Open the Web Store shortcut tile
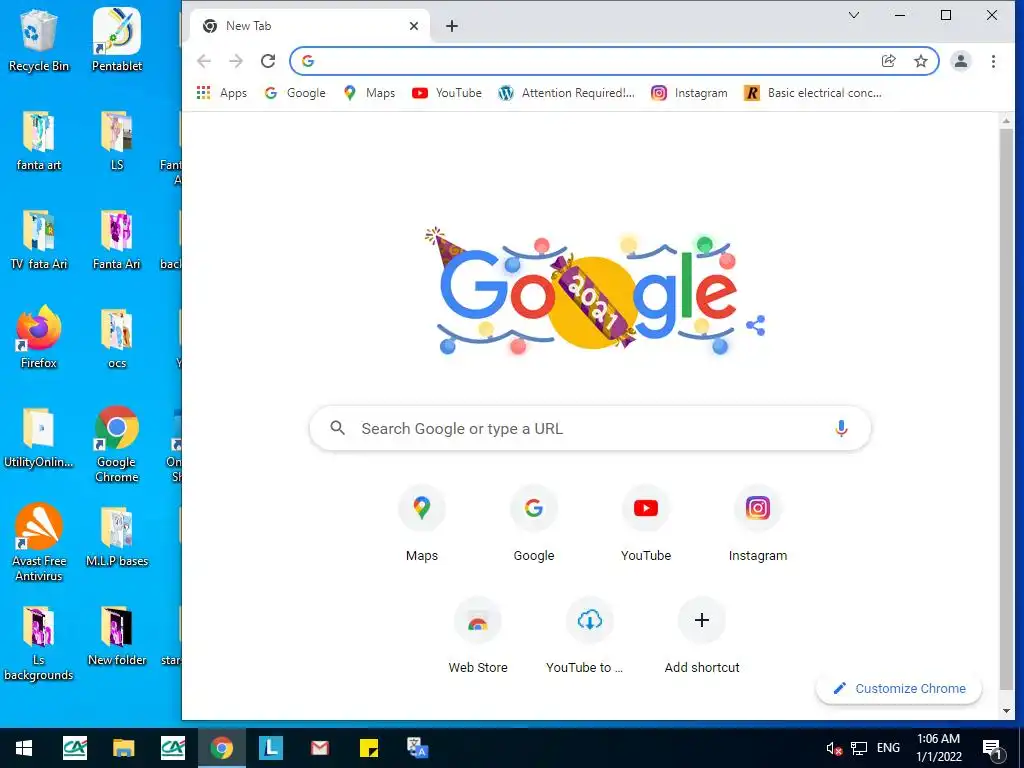The width and height of the screenshot is (1024, 768). (x=478, y=636)
